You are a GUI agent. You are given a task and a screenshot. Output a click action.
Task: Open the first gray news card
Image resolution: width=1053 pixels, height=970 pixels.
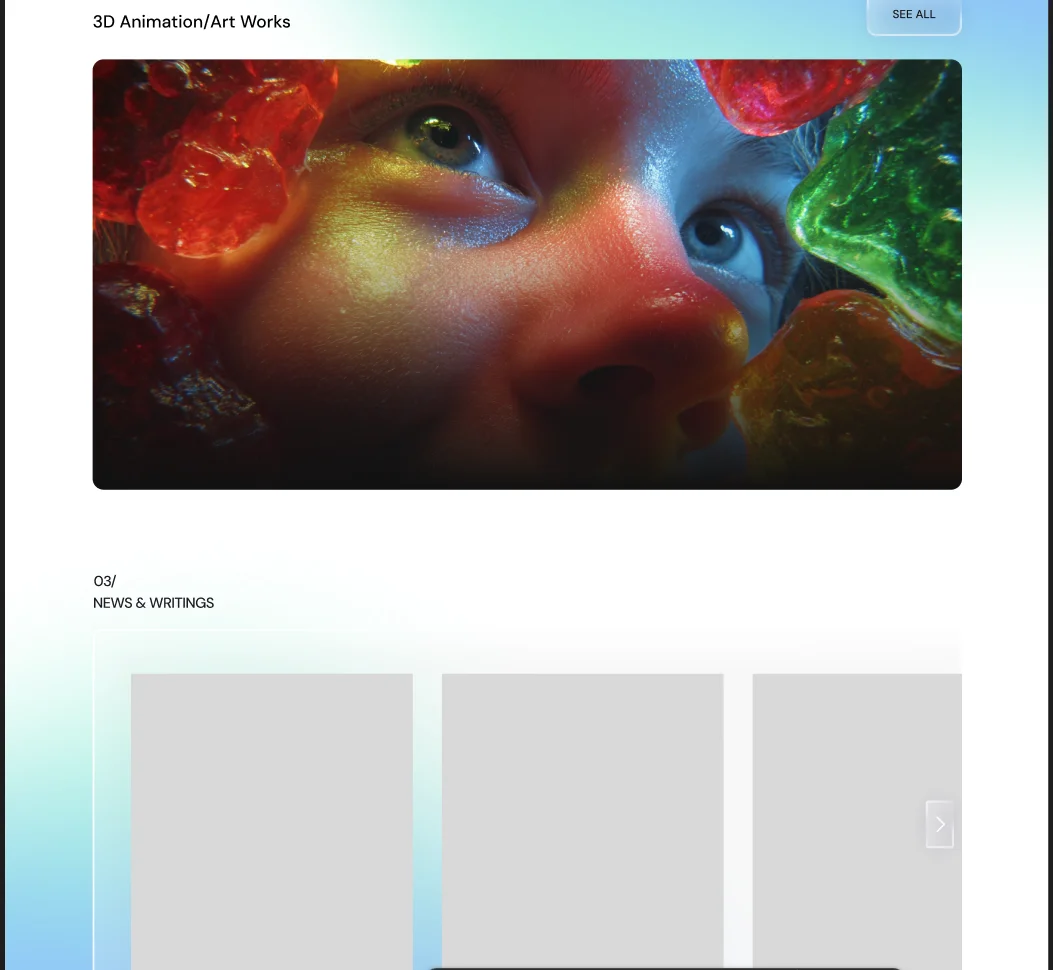(x=272, y=822)
